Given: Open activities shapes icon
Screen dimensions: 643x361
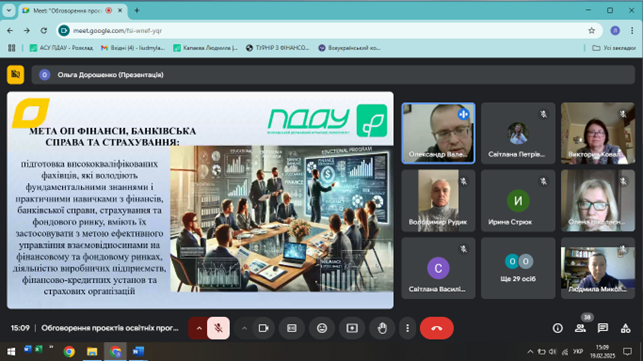Looking at the screenshot, I should point(625,328).
